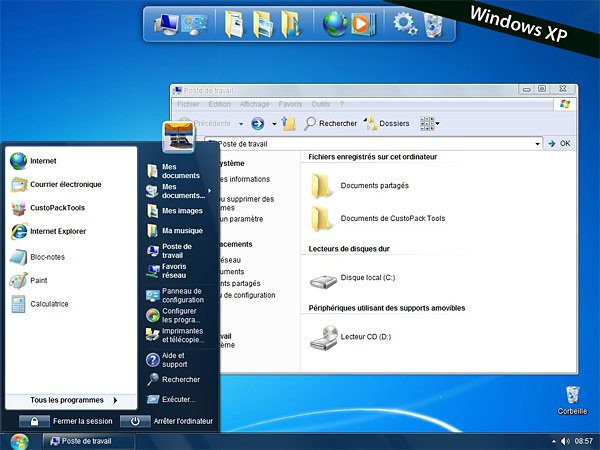Open the recycle bin icon in dock

coord(434,25)
